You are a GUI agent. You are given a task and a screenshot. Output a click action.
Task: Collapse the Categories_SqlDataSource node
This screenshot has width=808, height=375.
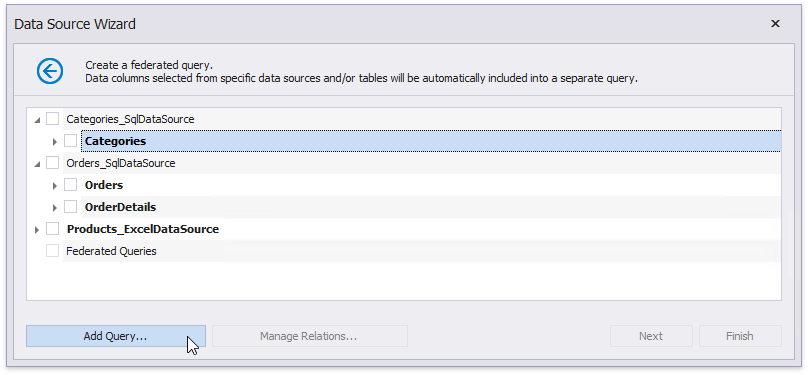pos(37,120)
